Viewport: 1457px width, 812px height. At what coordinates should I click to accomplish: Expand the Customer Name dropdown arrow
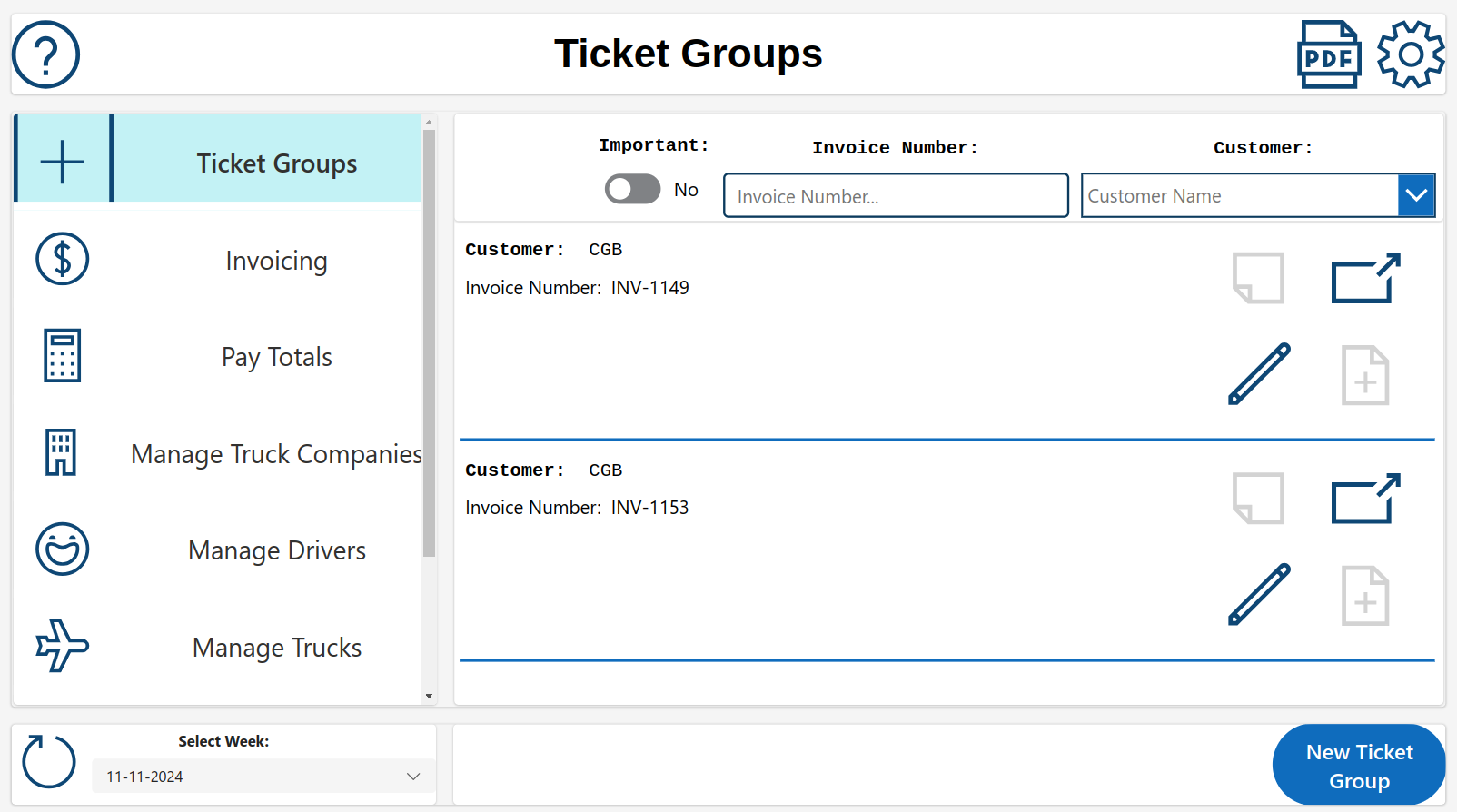click(1415, 195)
